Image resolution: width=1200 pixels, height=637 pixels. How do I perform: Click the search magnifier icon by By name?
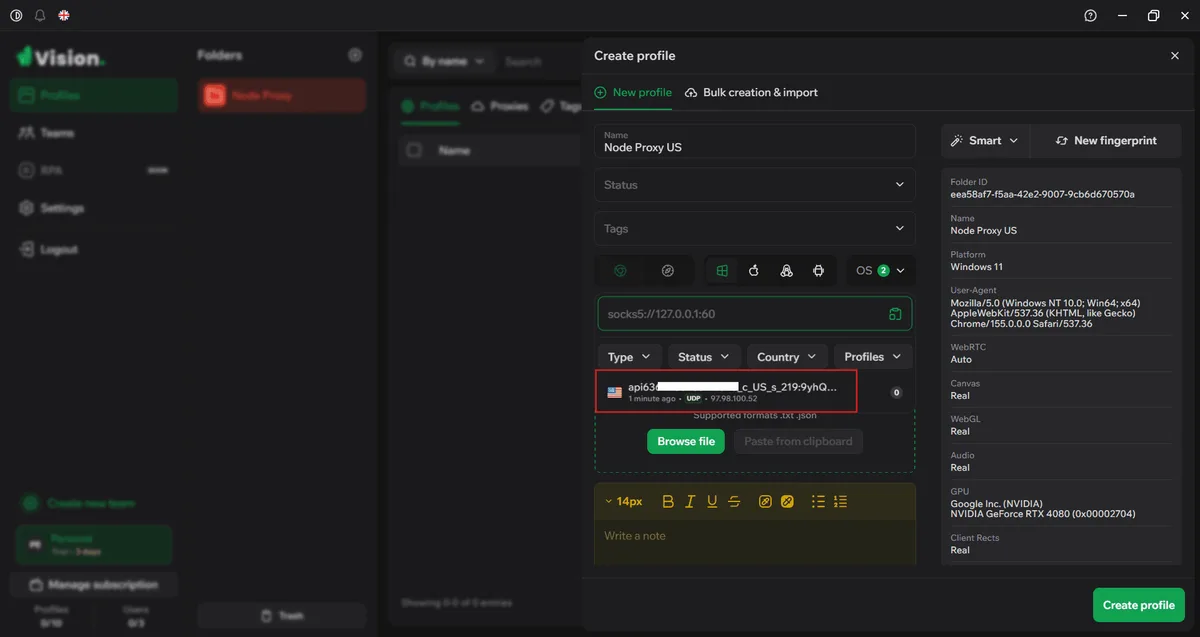(409, 61)
